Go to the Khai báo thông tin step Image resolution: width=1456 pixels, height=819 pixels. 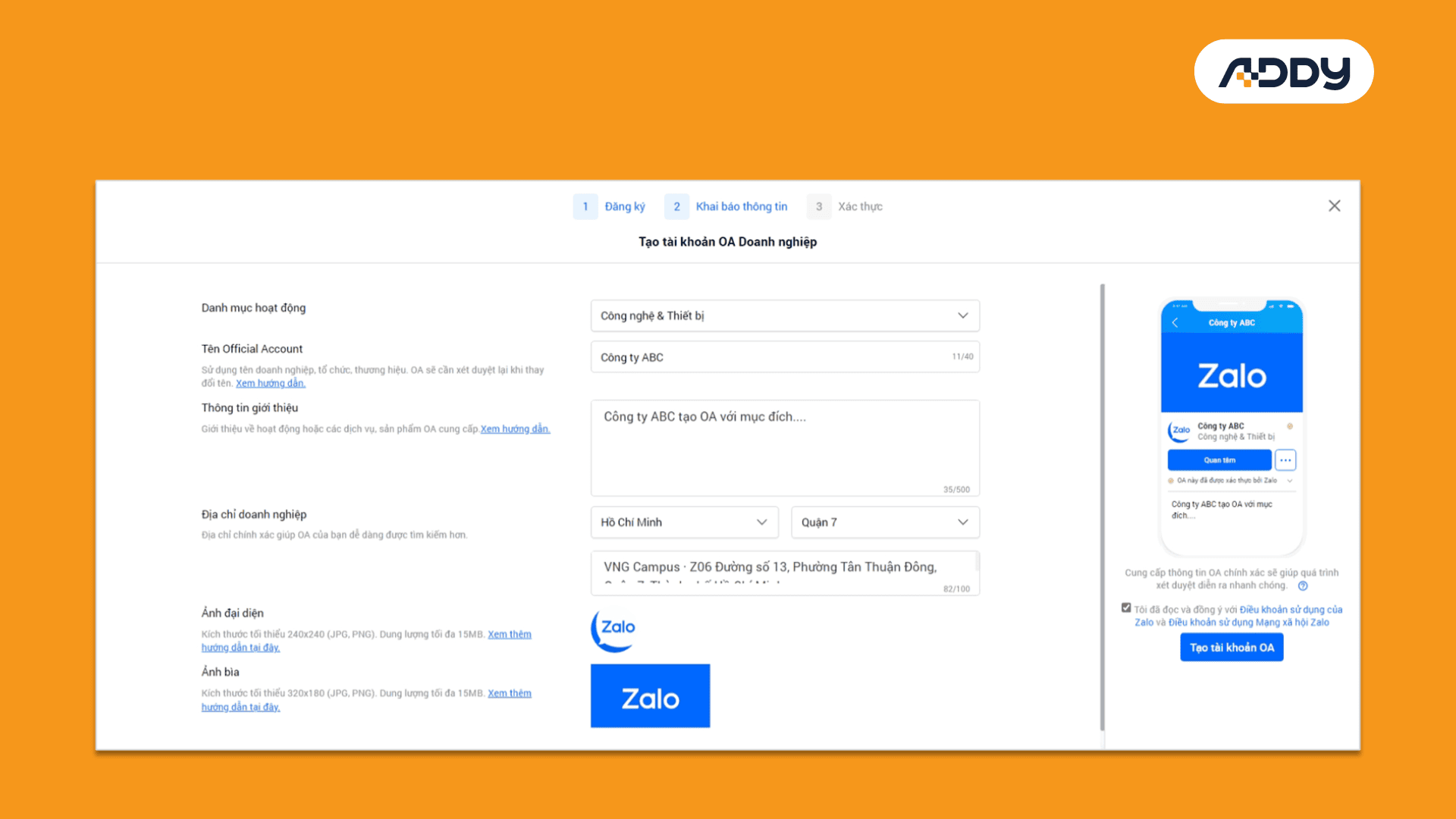[x=742, y=206]
